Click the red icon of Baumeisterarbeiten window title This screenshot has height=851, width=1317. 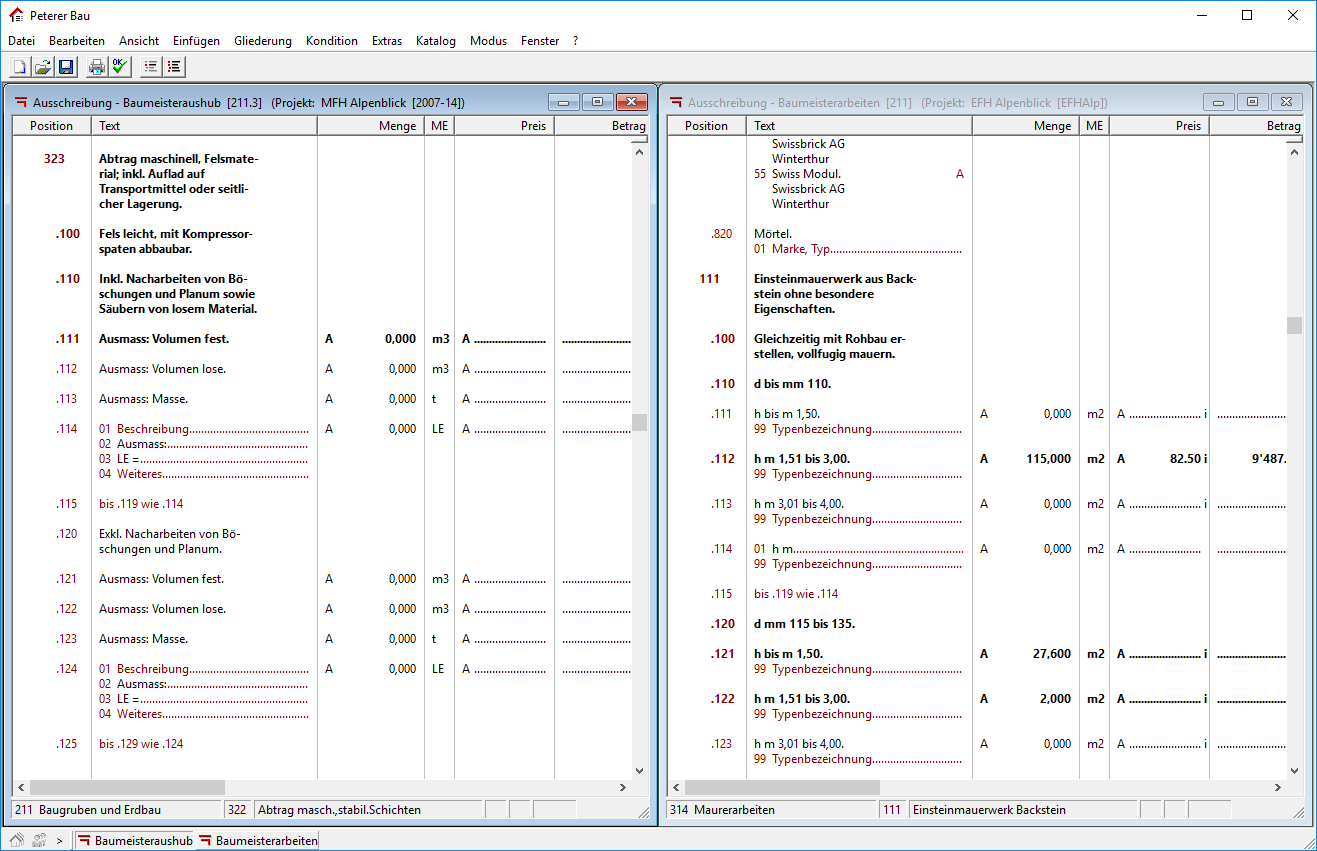coord(677,102)
